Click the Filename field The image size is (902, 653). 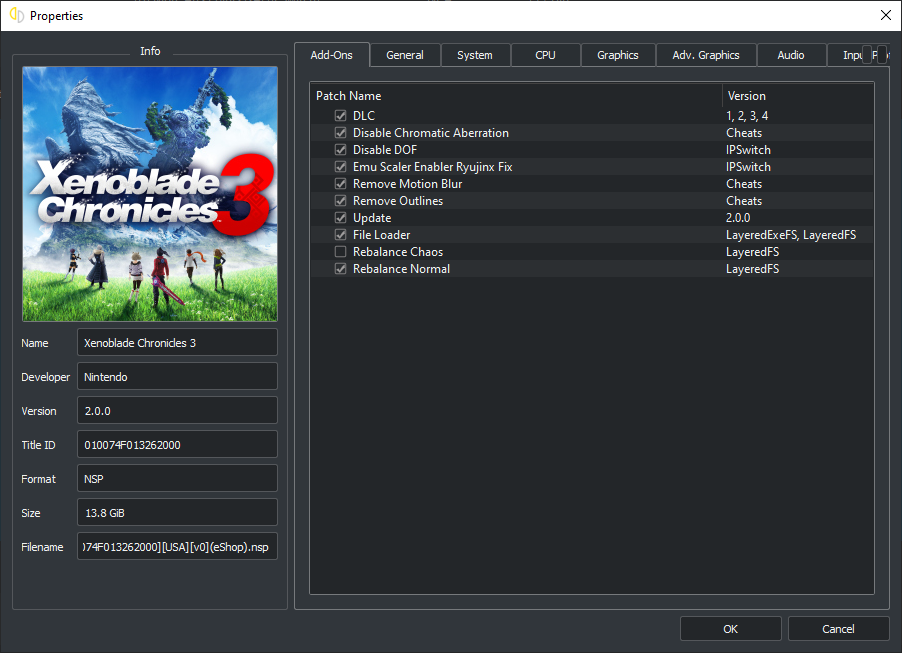pyautogui.click(x=177, y=547)
